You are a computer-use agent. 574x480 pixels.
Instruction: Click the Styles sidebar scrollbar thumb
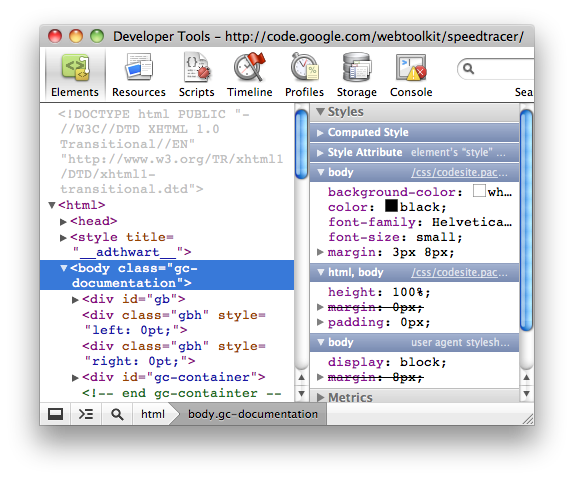coord(527,220)
